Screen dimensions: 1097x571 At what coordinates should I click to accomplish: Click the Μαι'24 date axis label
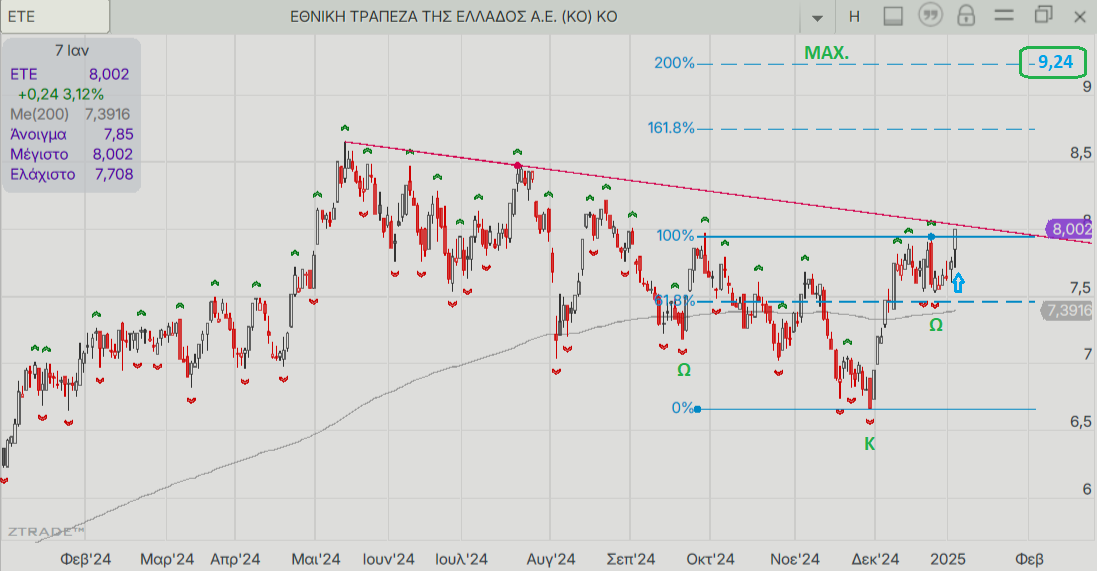(x=316, y=559)
